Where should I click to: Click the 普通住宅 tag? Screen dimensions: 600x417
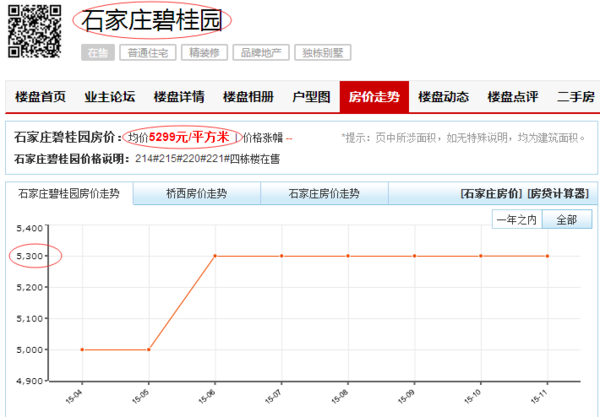(148, 52)
